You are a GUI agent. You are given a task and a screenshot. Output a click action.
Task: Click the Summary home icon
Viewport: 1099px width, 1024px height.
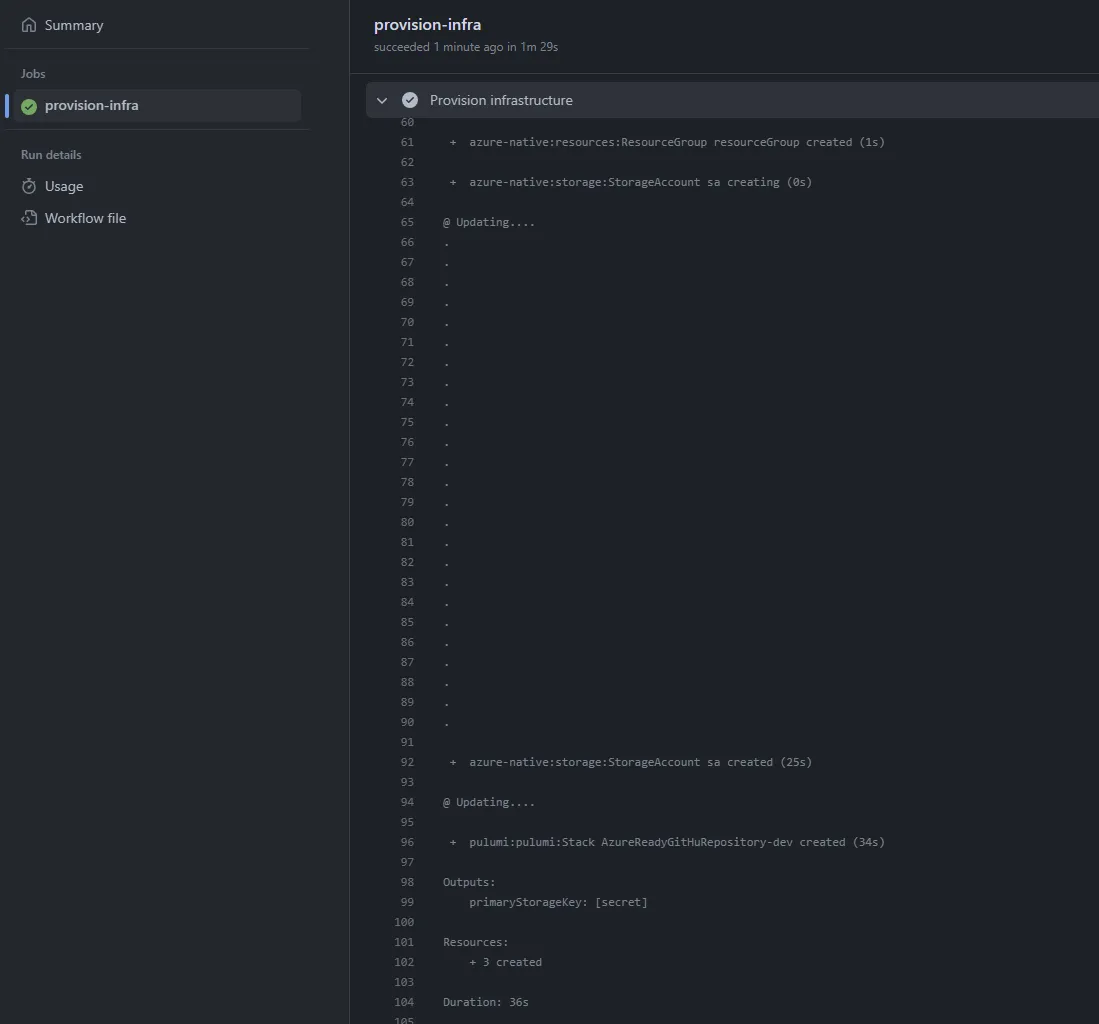[x=28, y=25]
